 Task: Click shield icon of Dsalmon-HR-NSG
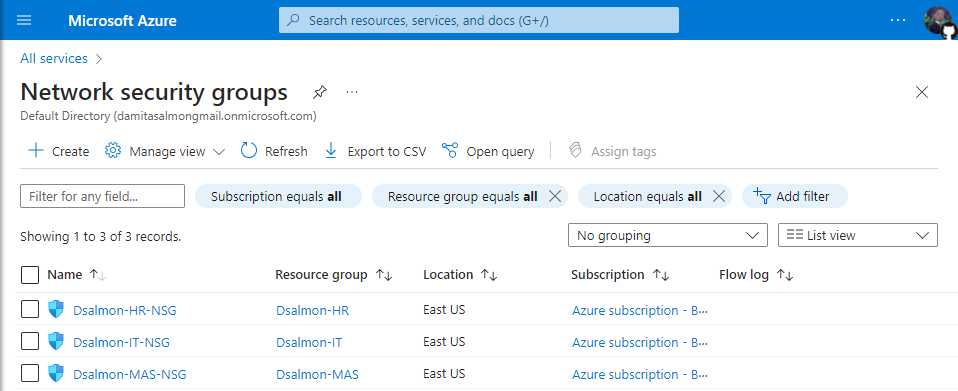56,309
